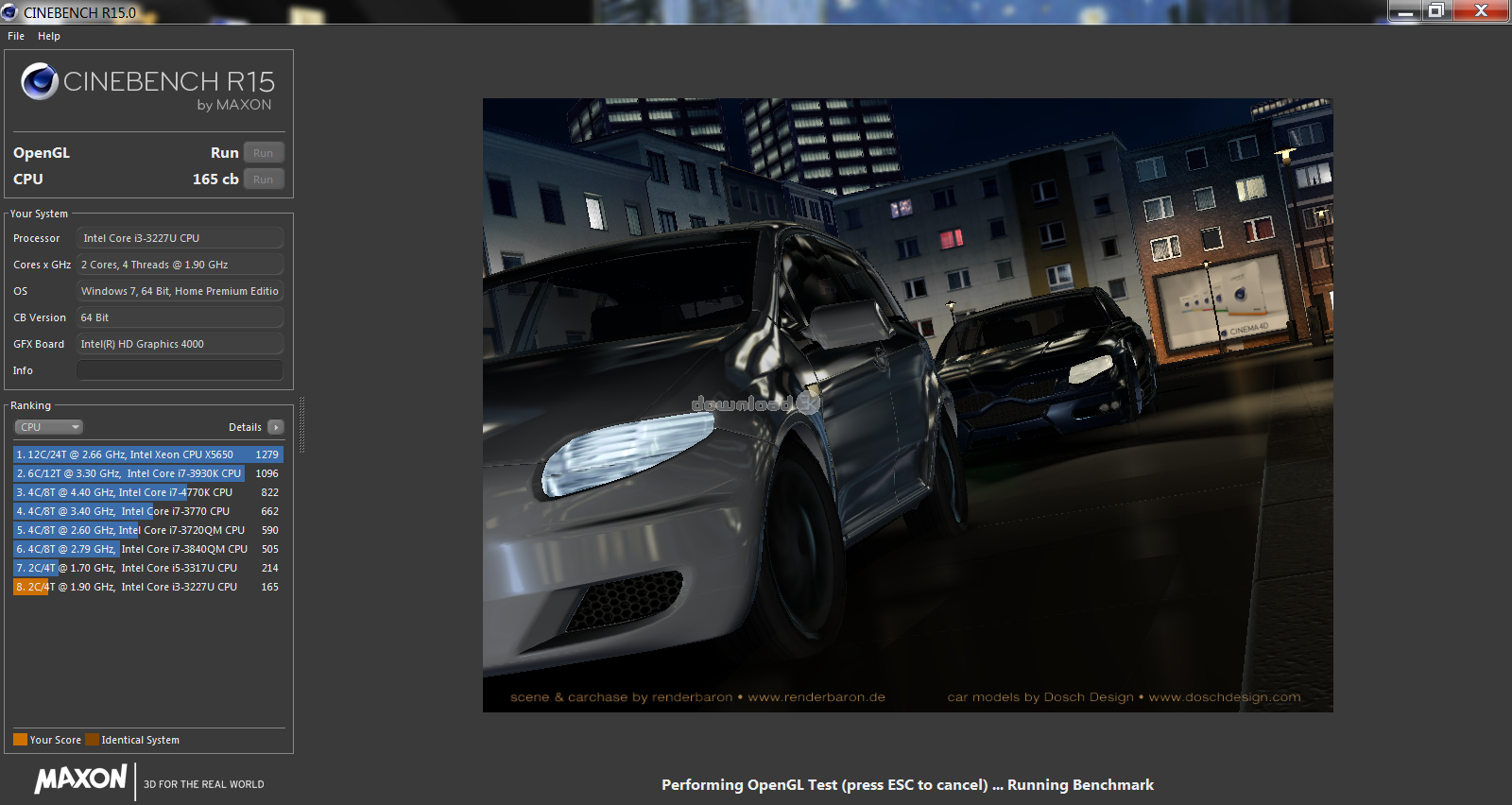
Task: Open the Help menu
Action: point(49,36)
